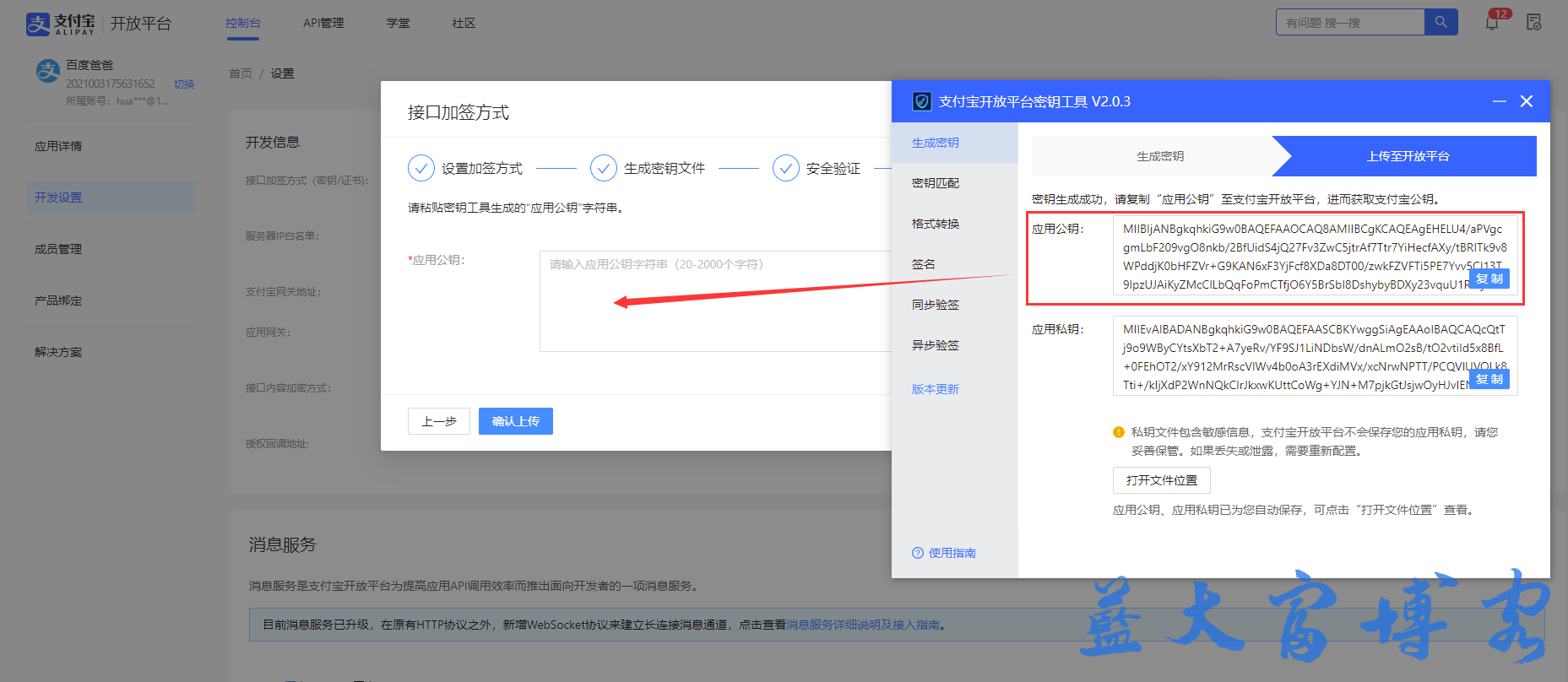Click inside the 应用公钥 key text box
This screenshot has height=682, width=1568.
[x=1315, y=256]
